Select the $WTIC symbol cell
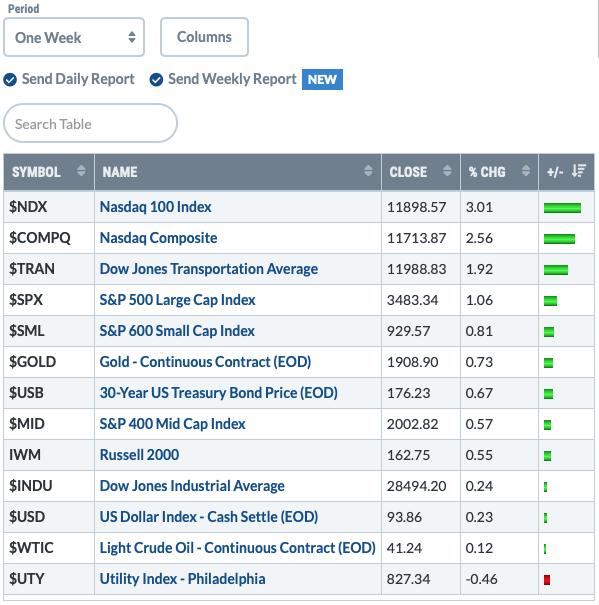This screenshot has width=599, height=605. click(49, 548)
